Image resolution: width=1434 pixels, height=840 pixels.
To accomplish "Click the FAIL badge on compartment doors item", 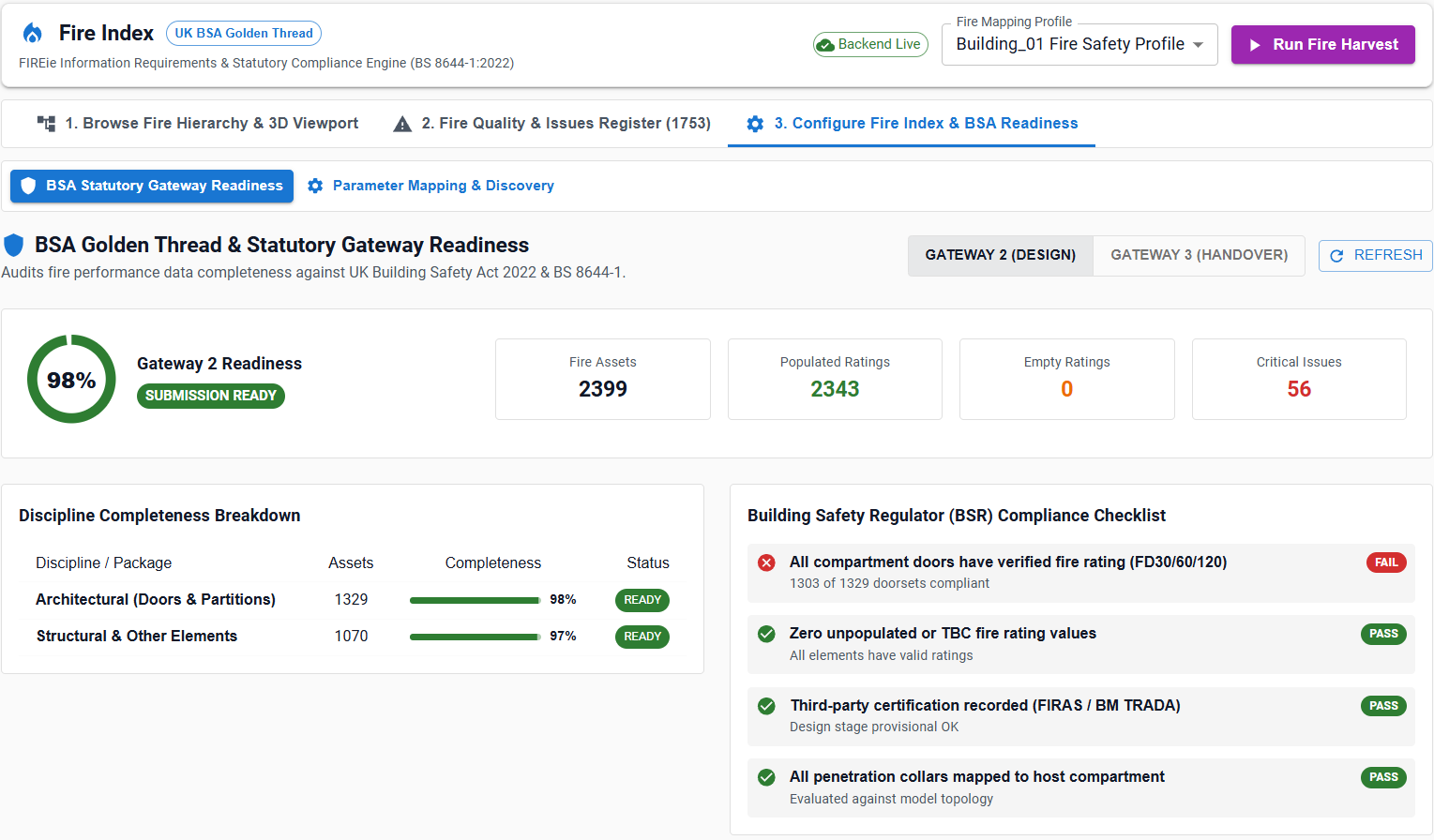I will pyautogui.click(x=1386, y=562).
